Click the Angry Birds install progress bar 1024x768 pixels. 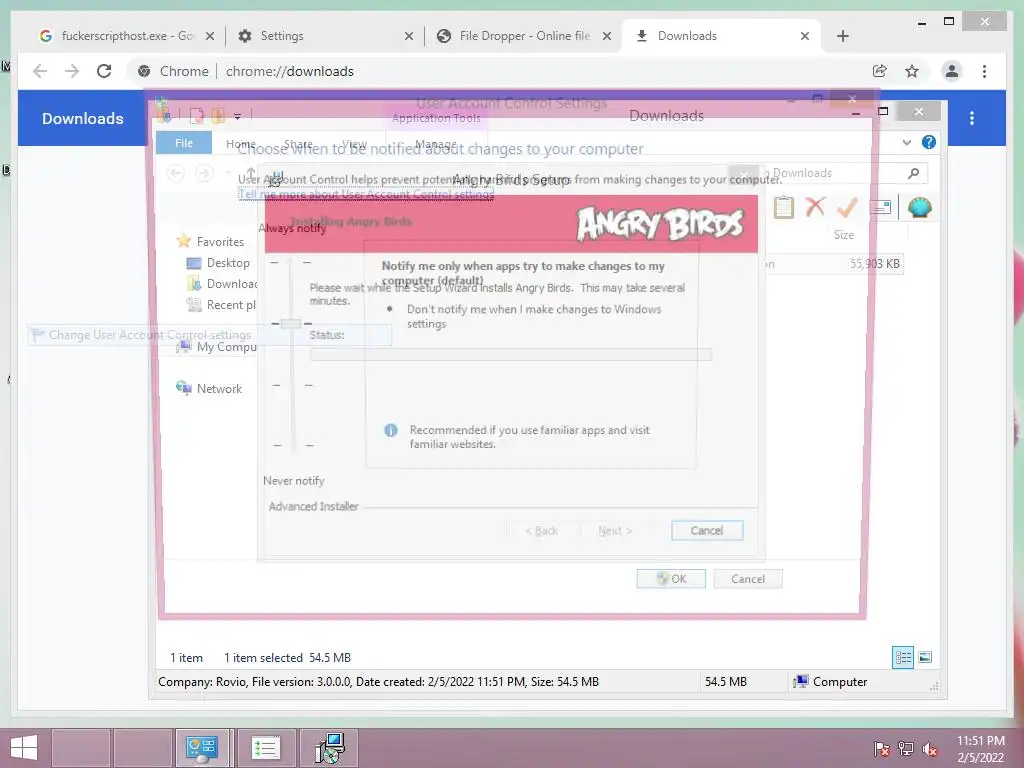511,354
